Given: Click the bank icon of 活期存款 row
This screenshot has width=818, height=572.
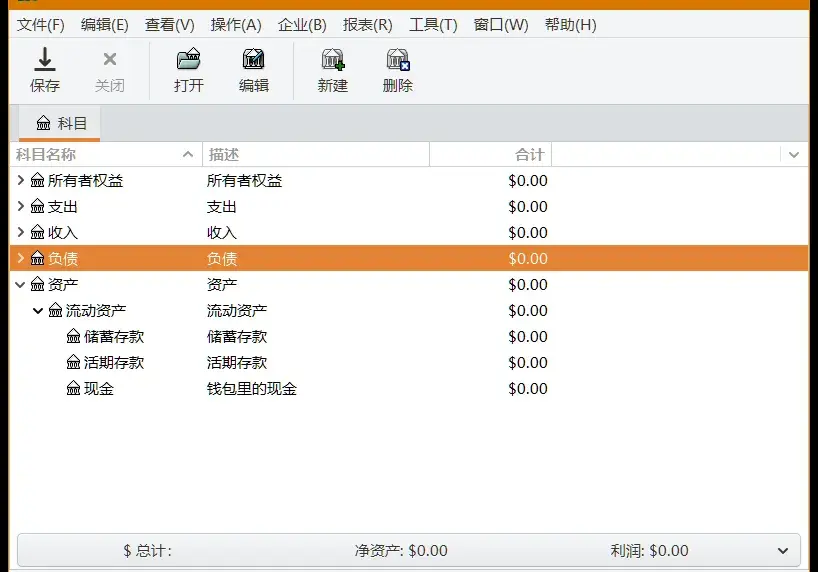Looking at the screenshot, I should pyautogui.click(x=74, y=363).
